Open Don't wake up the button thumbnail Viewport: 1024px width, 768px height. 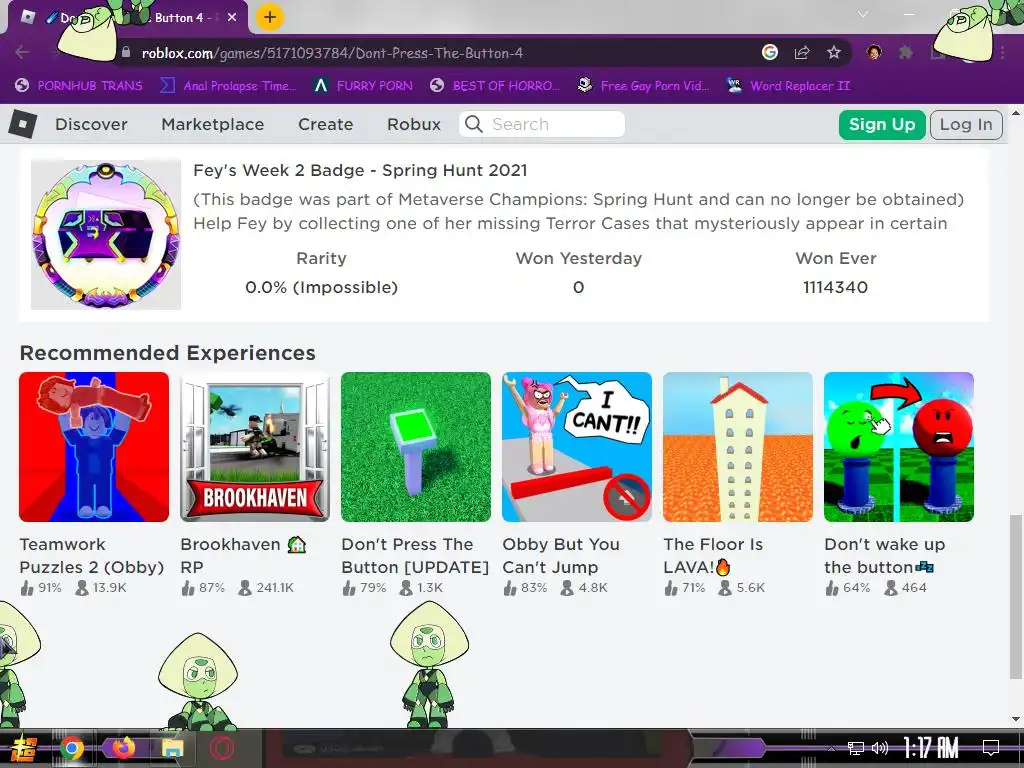[x=899, y=447]
